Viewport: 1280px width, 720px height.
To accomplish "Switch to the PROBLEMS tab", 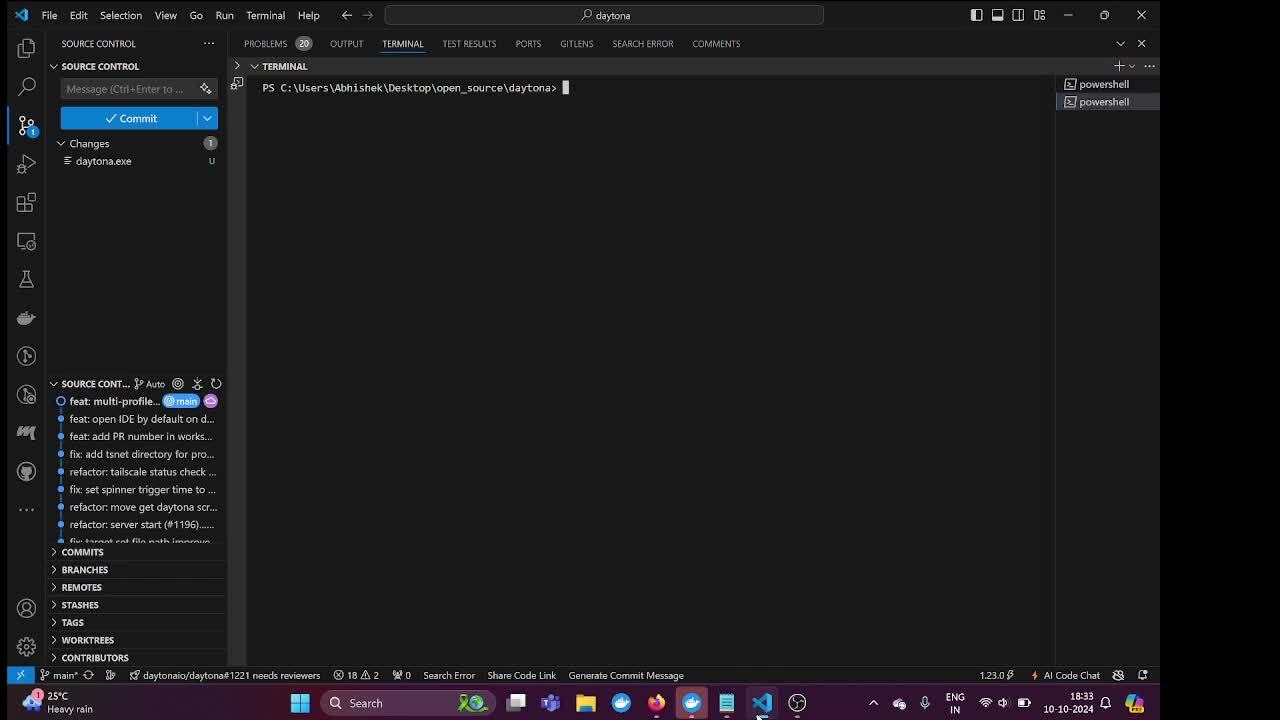I will coord(265,43).
